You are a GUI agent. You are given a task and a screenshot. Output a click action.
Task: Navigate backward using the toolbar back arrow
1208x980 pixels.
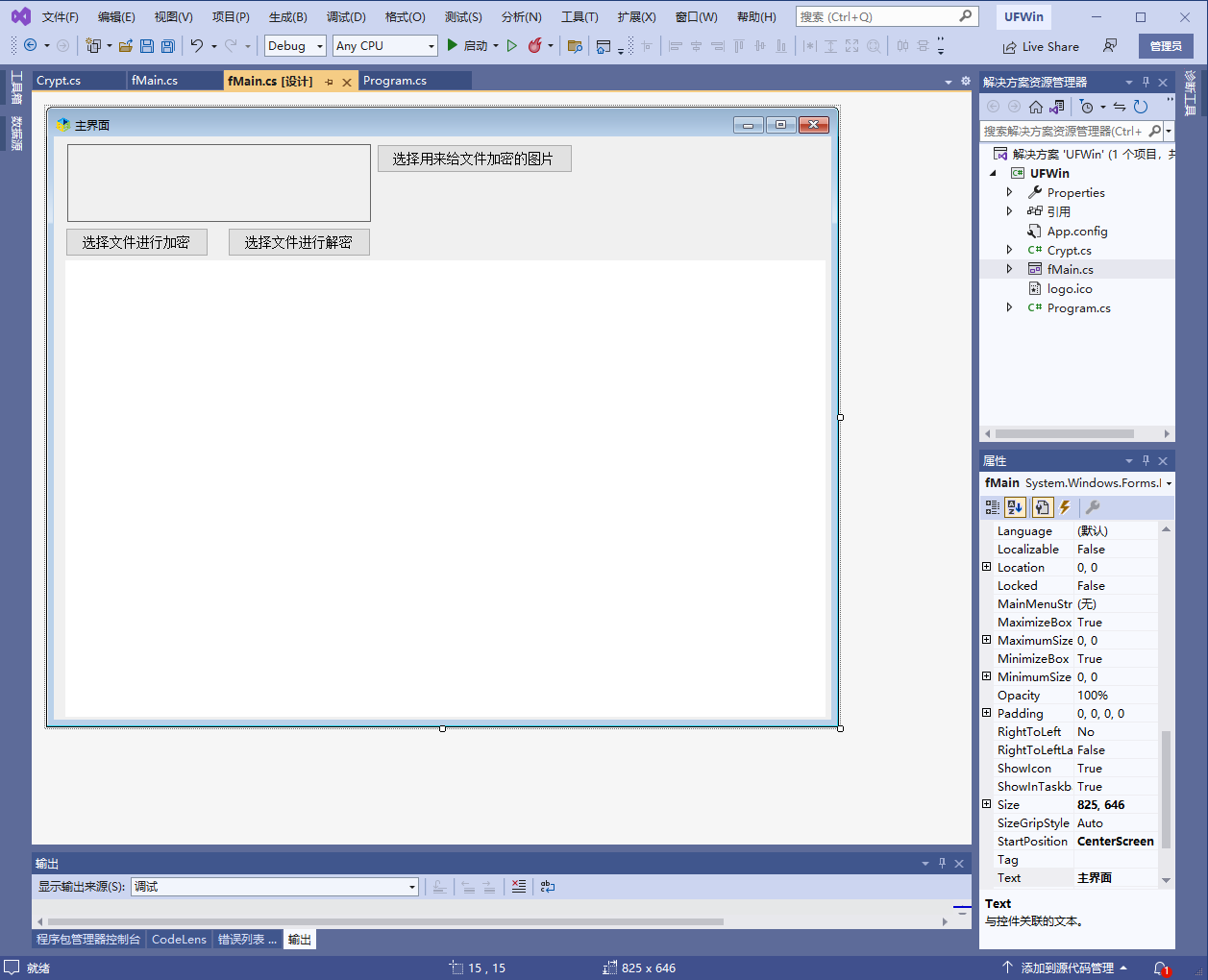[x=31, y=45]
